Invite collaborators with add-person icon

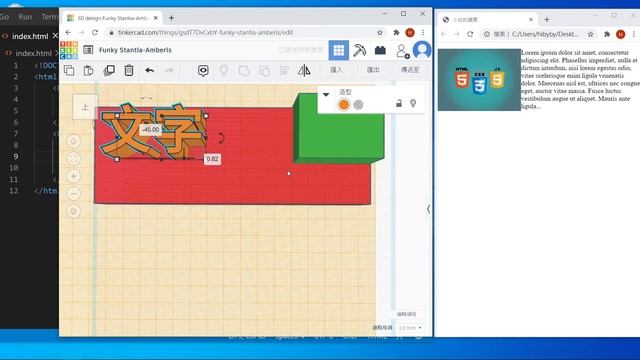point(402,51)
